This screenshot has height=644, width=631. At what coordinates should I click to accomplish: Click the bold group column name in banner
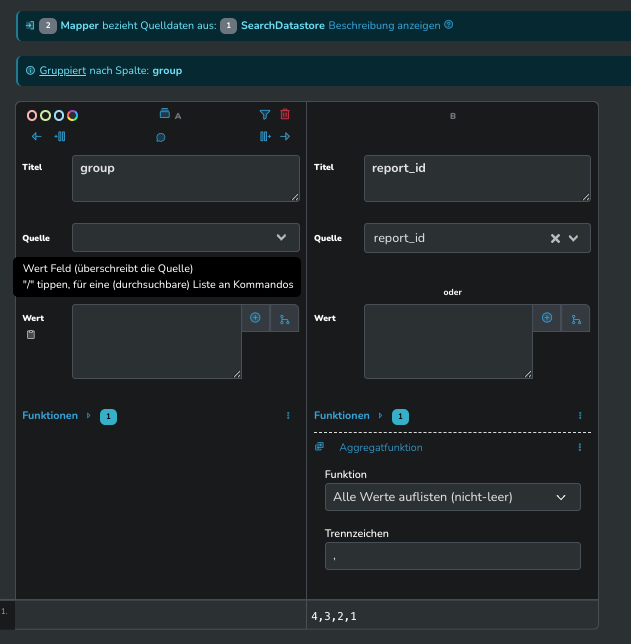(167, 71)
